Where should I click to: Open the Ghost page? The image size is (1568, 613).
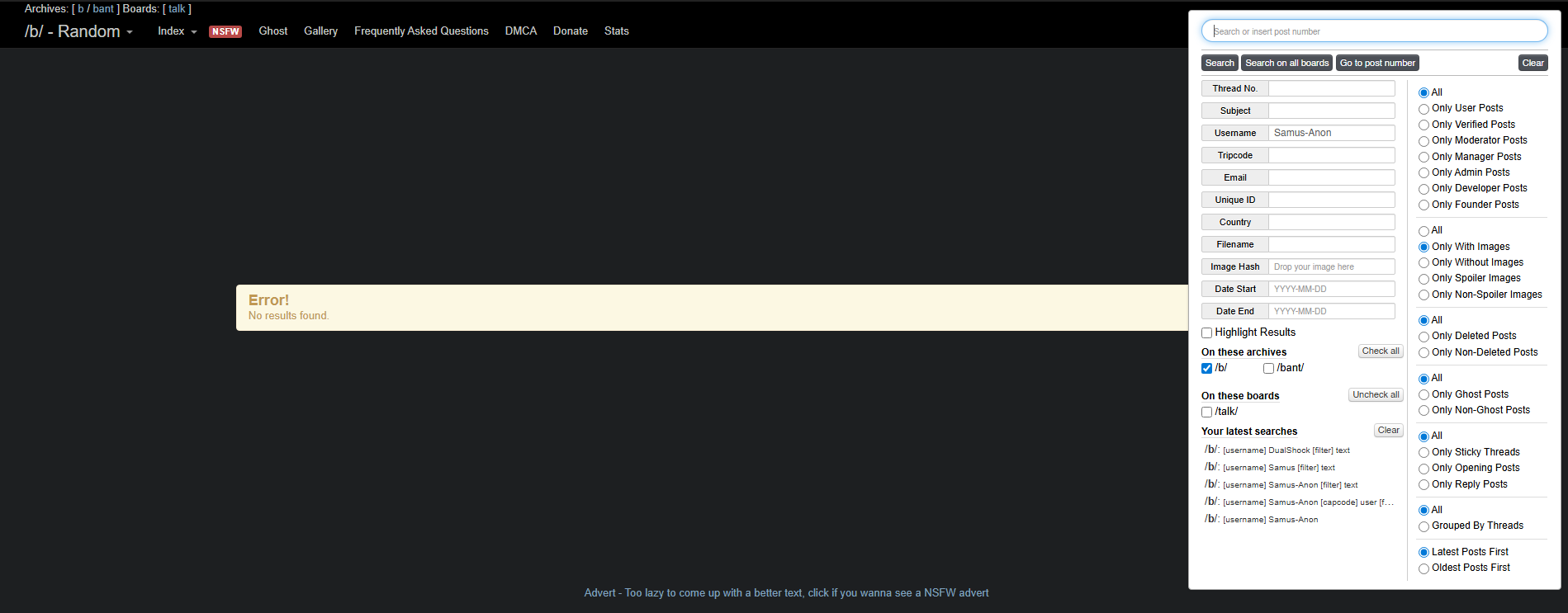coord(273,31)
